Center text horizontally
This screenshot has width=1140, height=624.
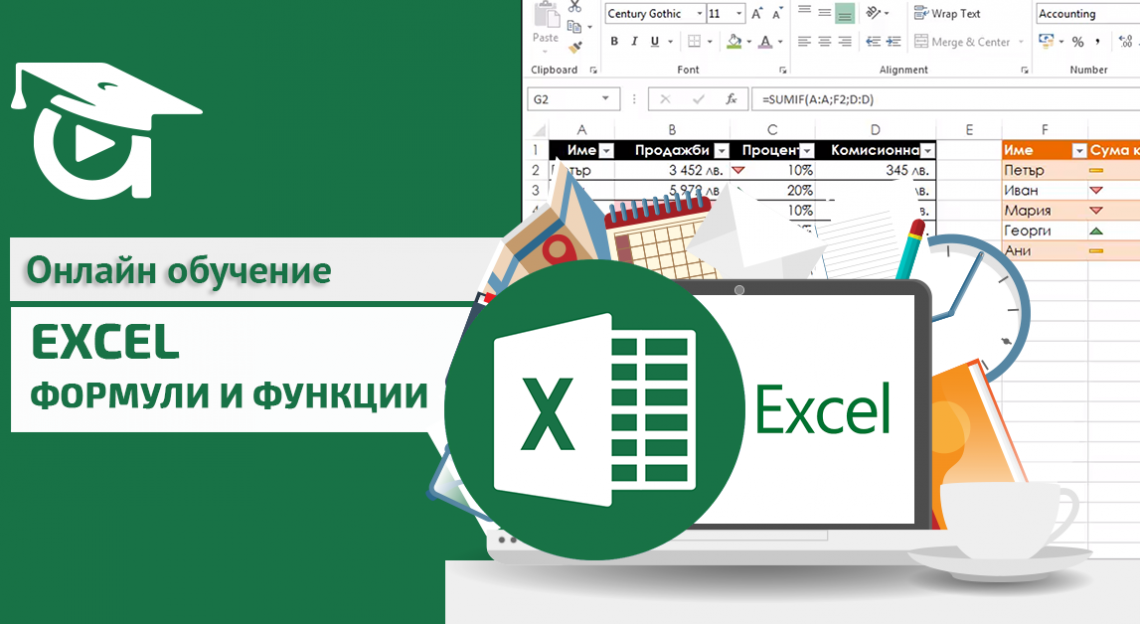[824, 41]
